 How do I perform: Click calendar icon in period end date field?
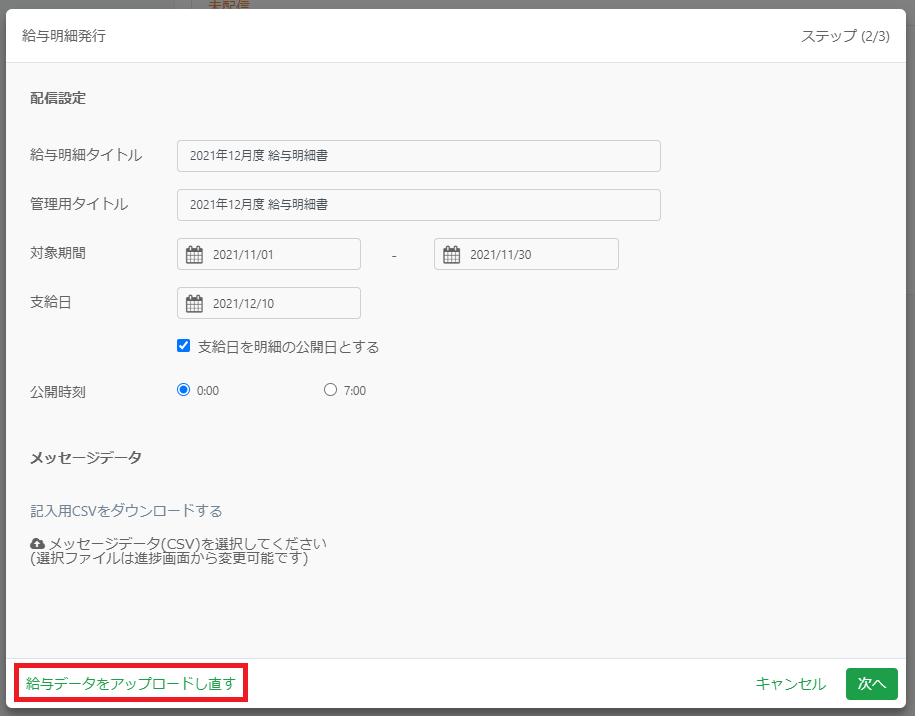452,254
